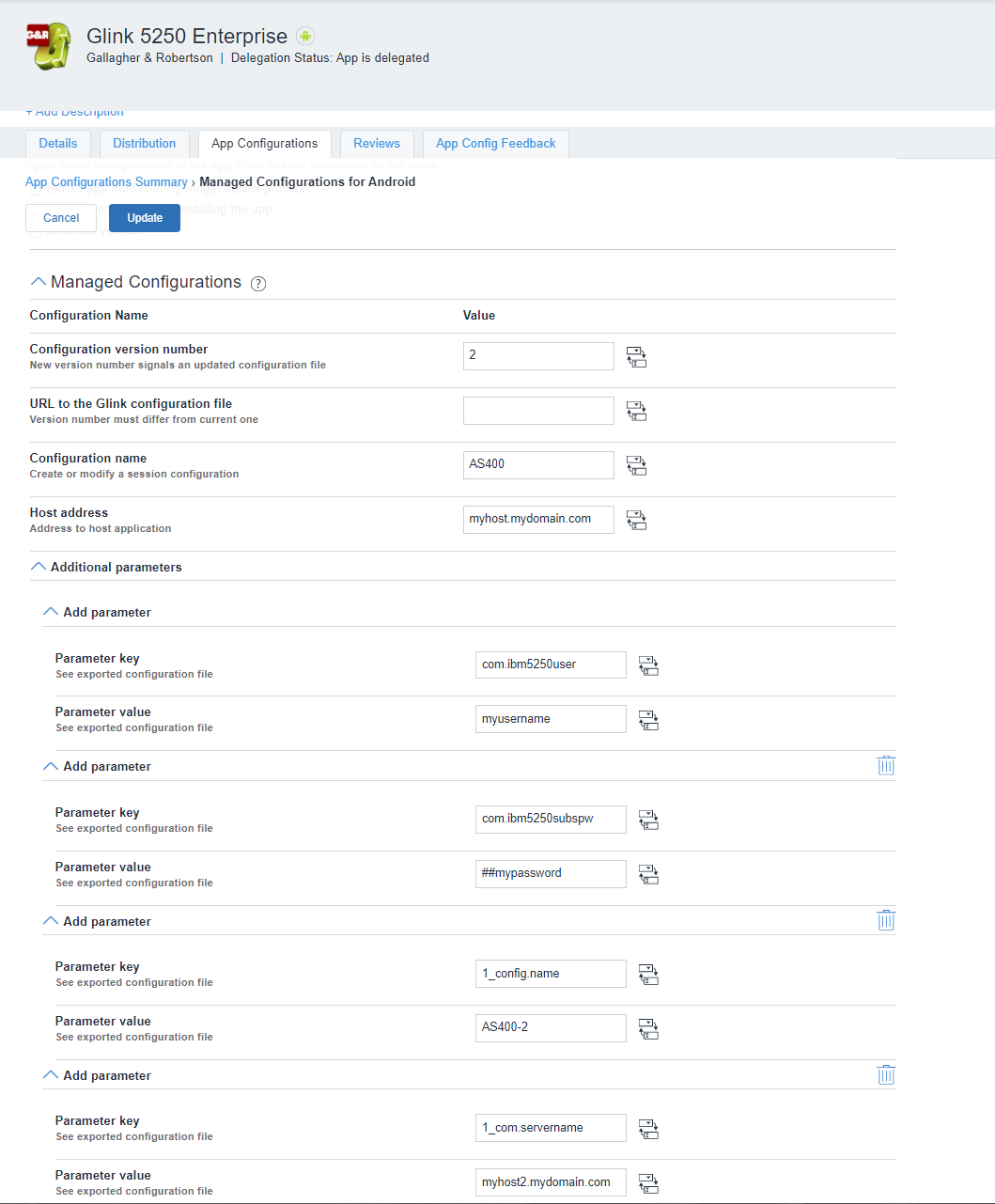Image resolution: width=995 pixels, height=1204 pixels.
Task: Remove the 1_com.servername parameter via trash icon
Action: pos(886,1075)
